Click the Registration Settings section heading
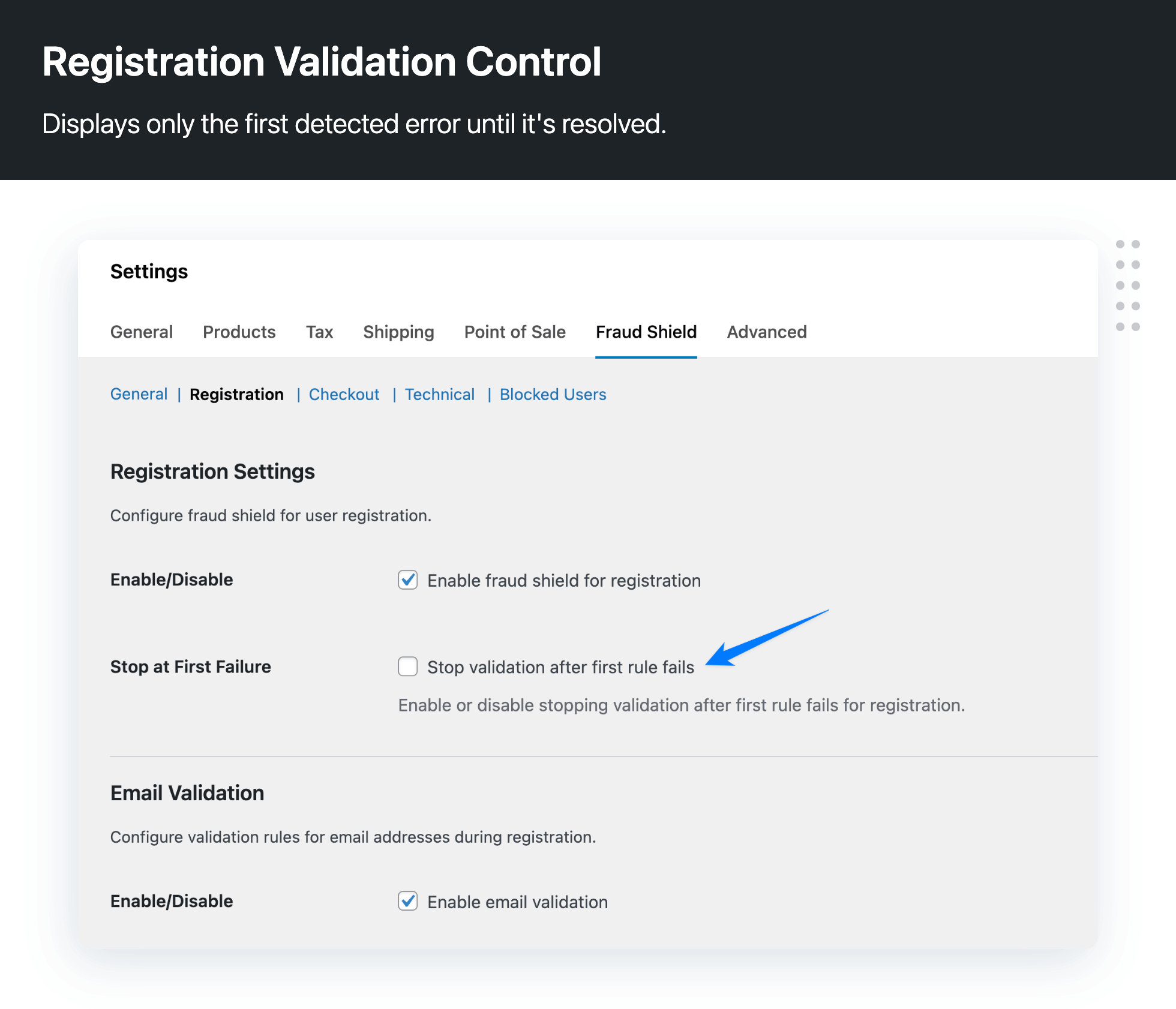 click(212, 472)
